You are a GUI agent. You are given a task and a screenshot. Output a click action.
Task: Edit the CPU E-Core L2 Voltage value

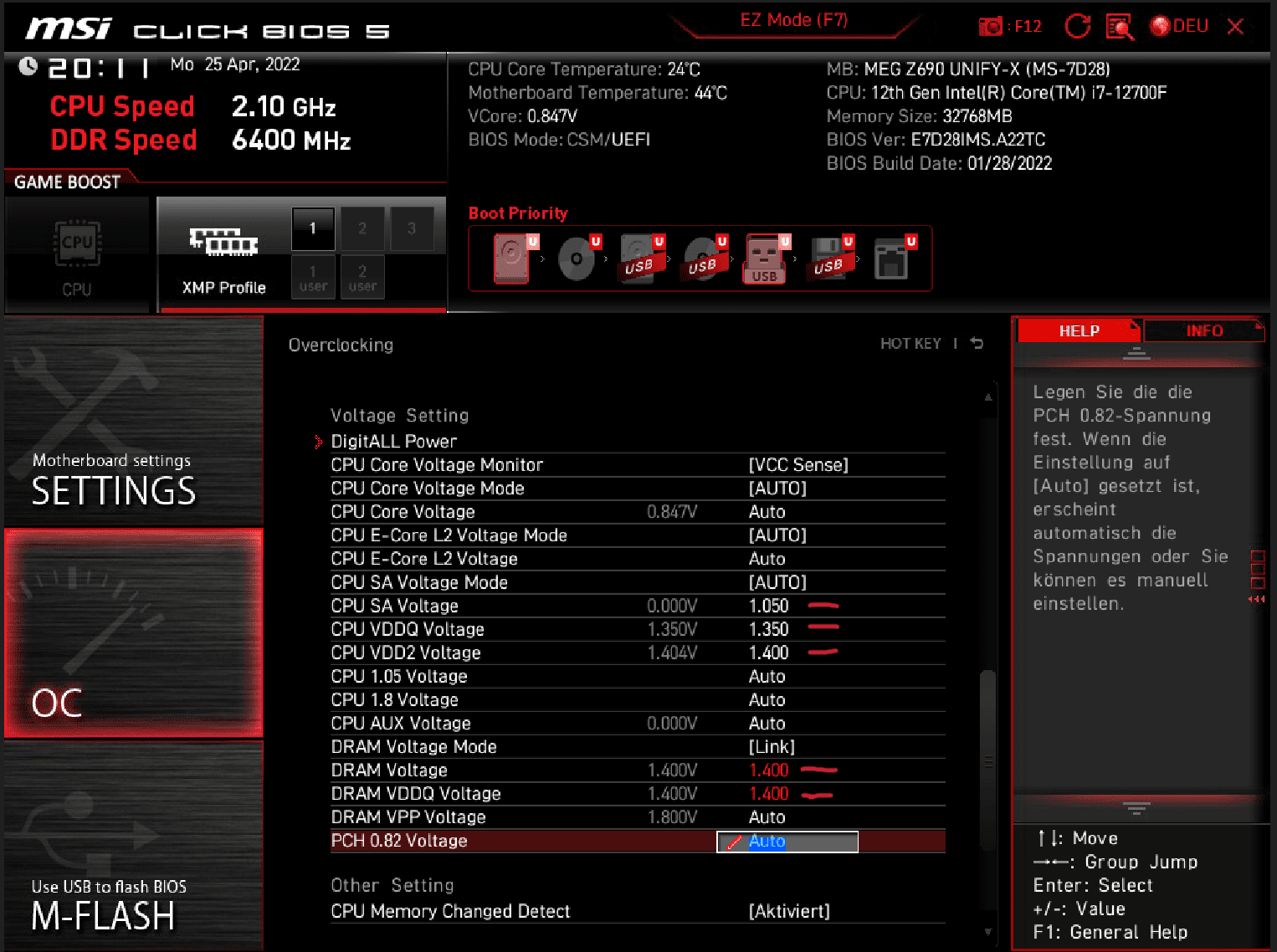[x=767, y=559]
